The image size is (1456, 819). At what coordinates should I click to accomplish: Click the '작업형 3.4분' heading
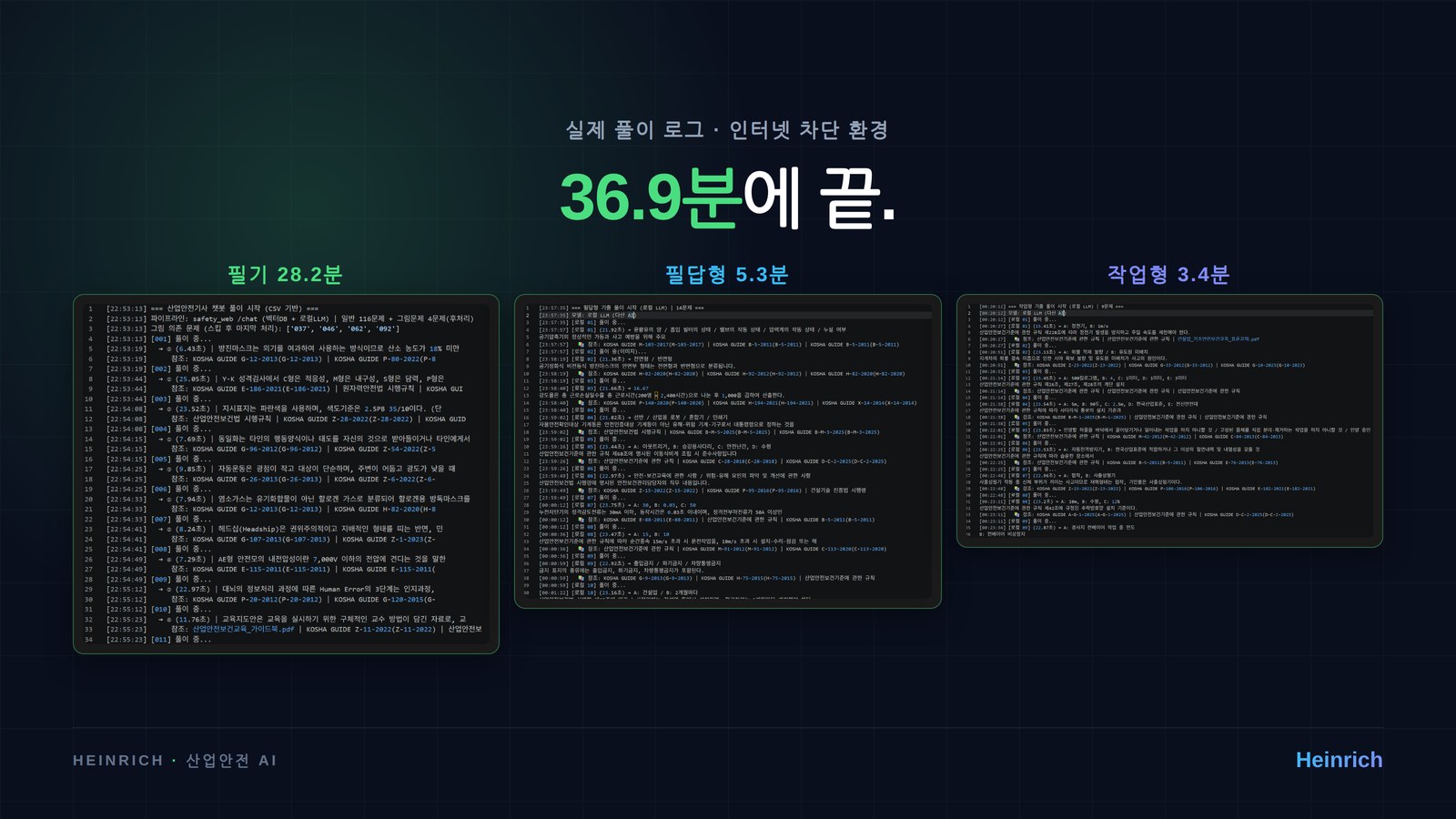[1168, 274]
